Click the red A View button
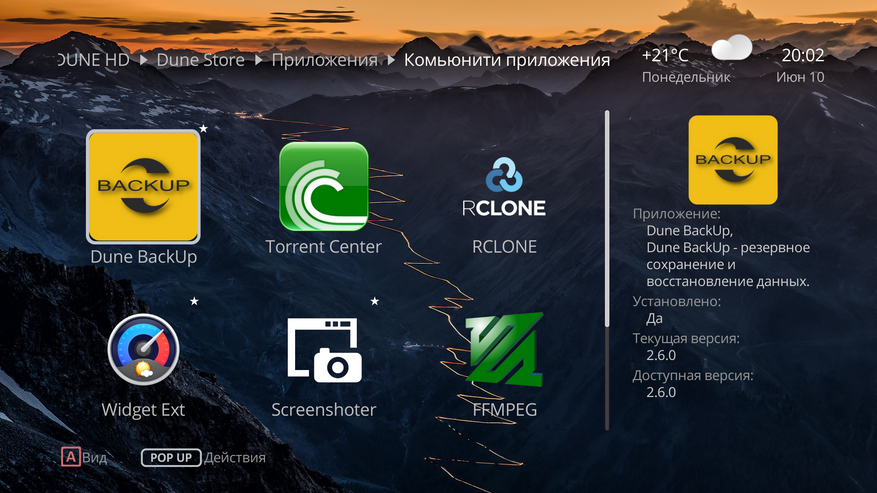 click(70, 457)
